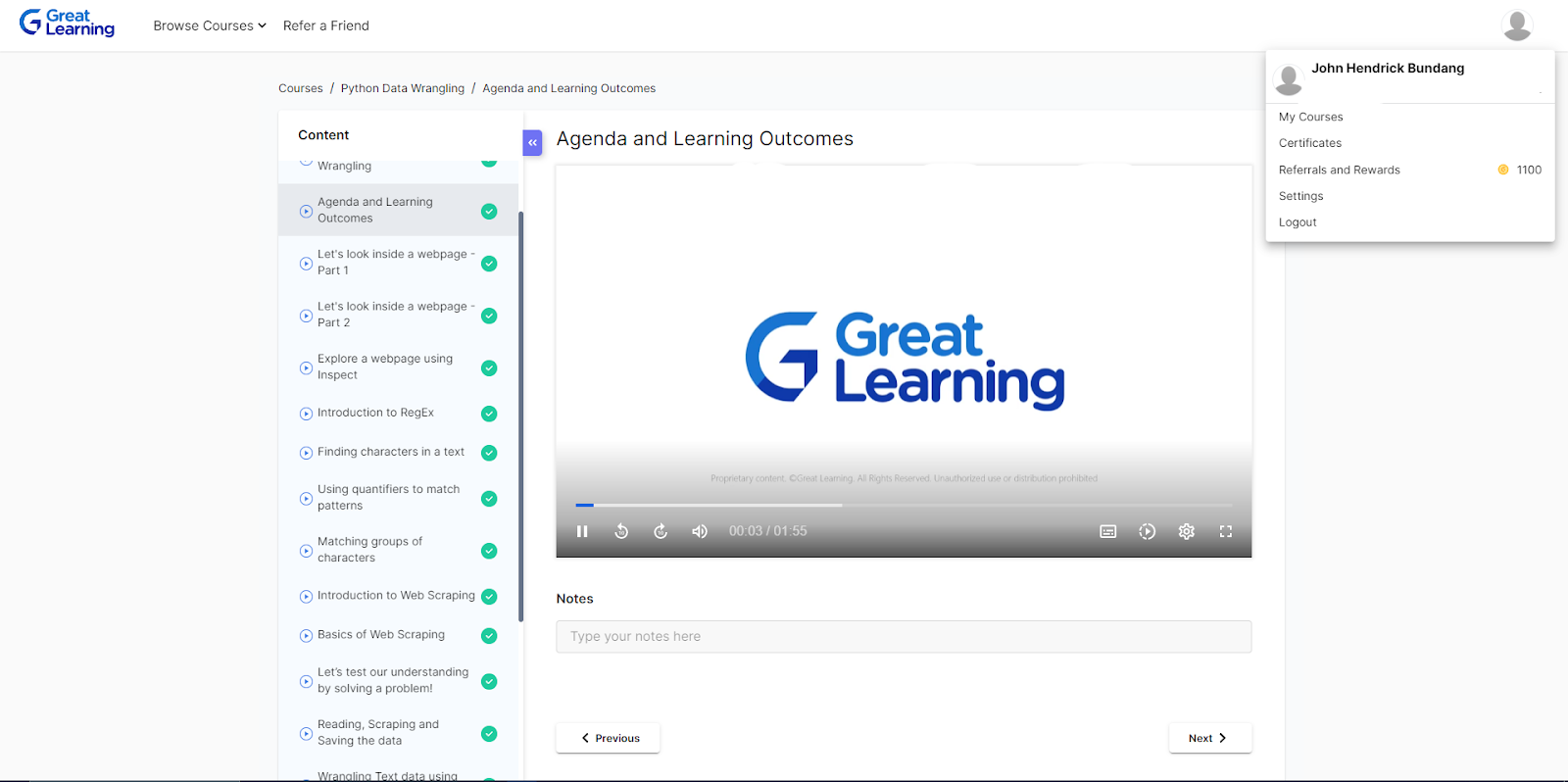Click the Next lesson button

pos(1210,738)
